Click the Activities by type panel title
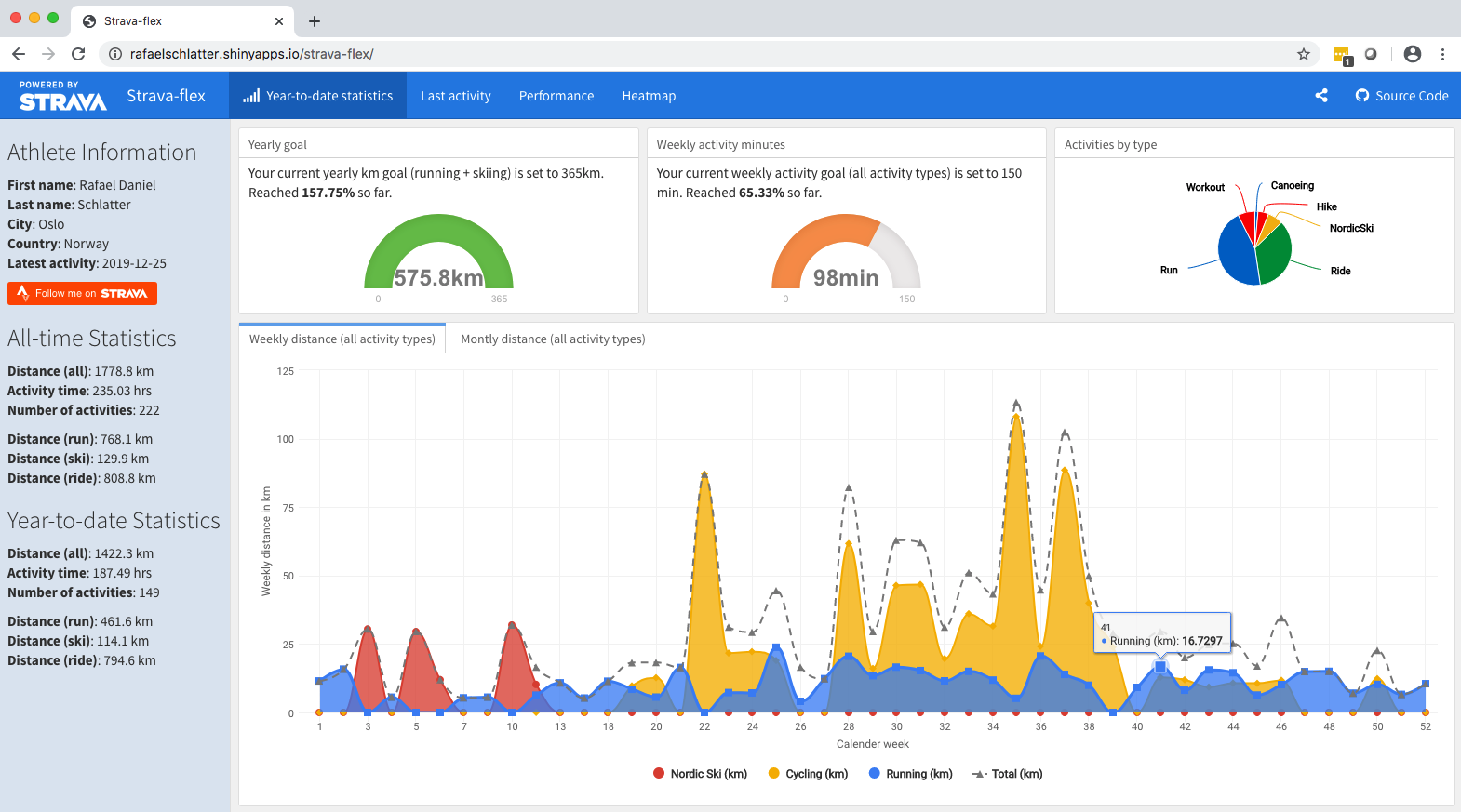This screenshot has width=1461, height=812. (x=1110, y=144)
